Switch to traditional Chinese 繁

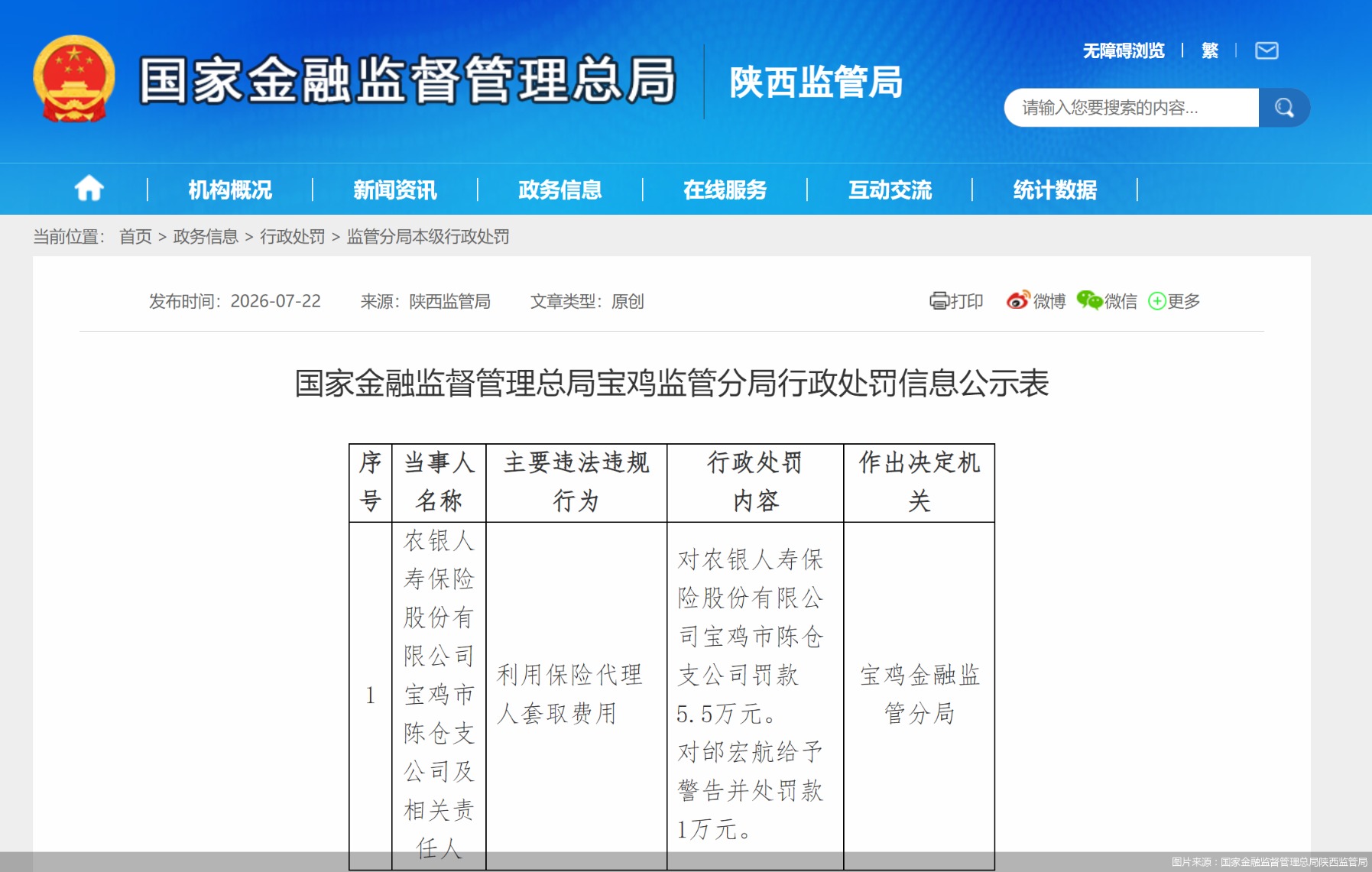[x=1210, y=50]
